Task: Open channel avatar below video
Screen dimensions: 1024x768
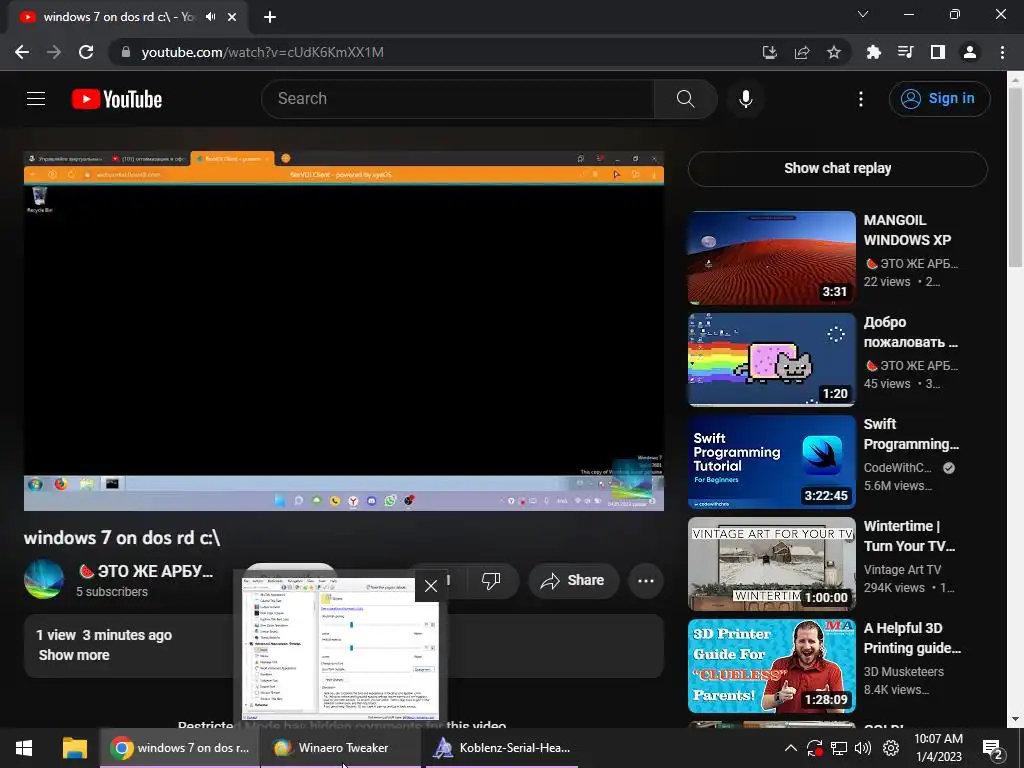Action: coord(44,579)
